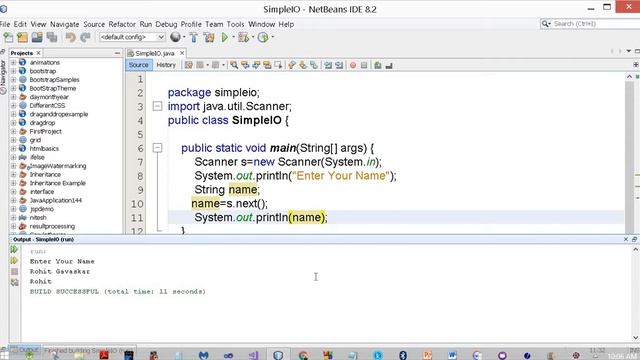Click line 11 System.out.println(name) code

tap(261, 217)
